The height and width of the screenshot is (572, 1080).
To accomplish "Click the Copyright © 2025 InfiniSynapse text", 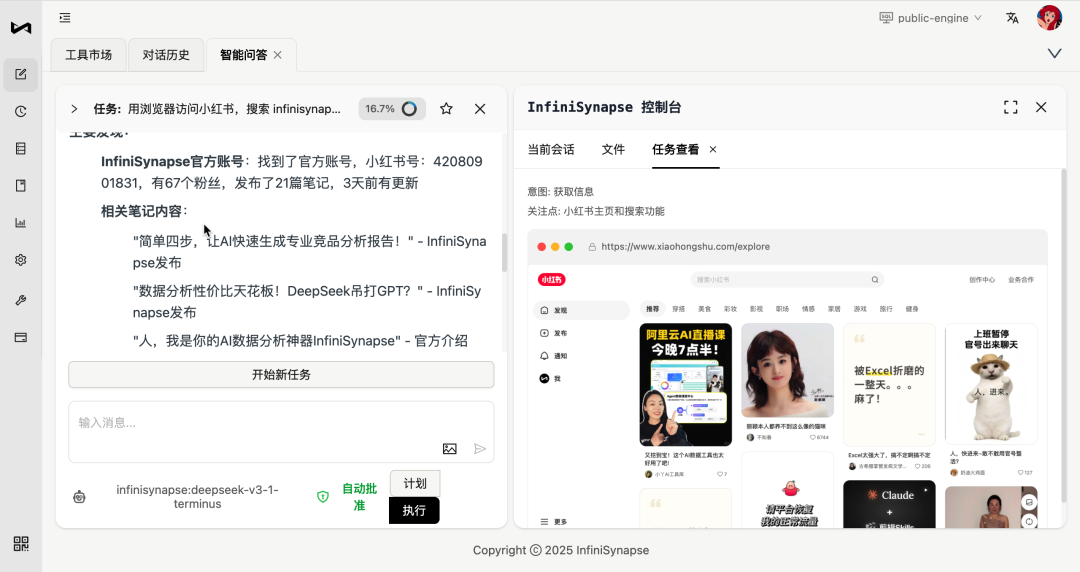I will pos(561,550).
